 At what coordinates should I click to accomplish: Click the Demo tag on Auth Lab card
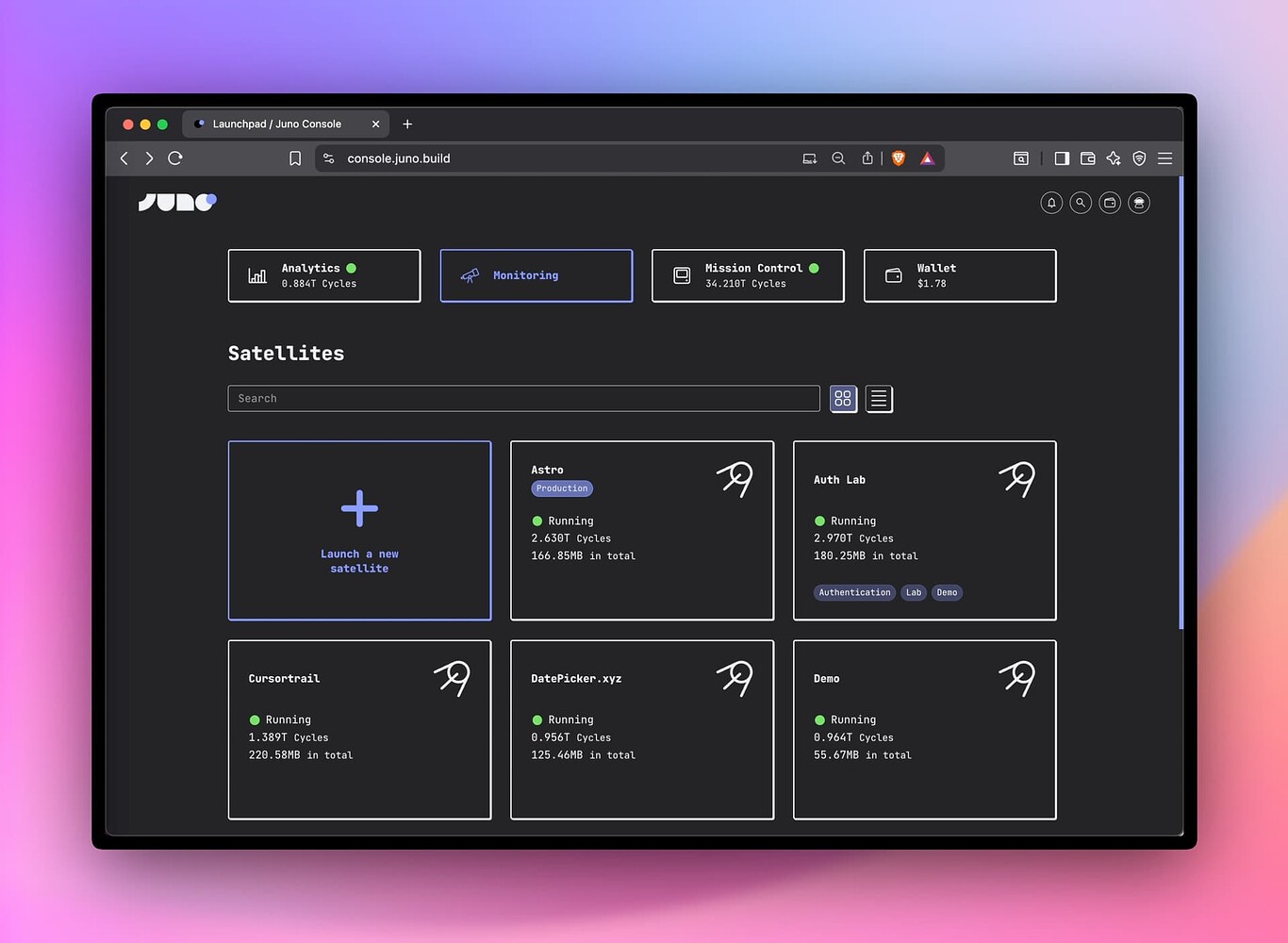pos(947,592)
